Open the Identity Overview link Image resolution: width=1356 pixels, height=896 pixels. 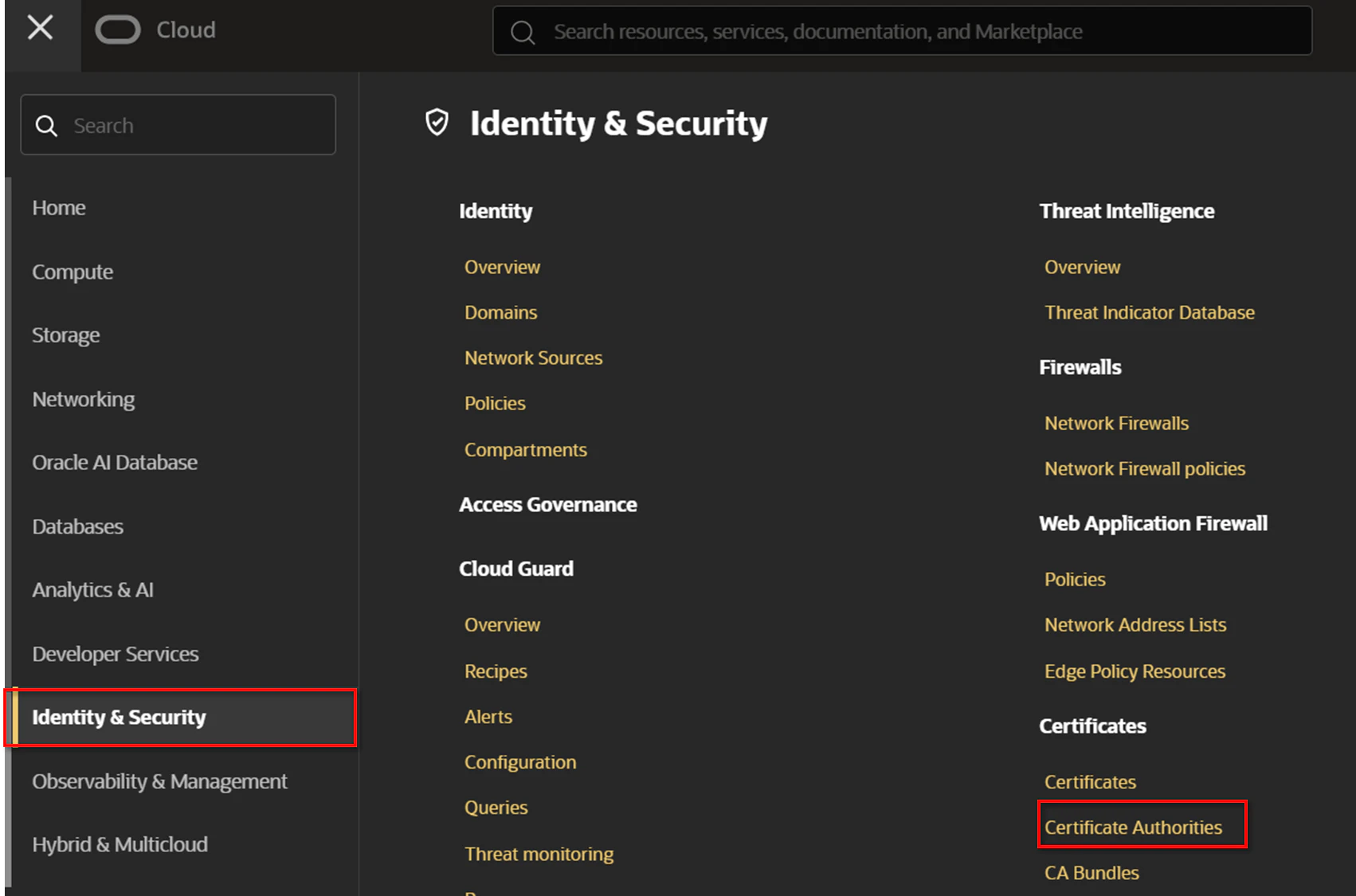pyautogui.click(x=503, y=267)
